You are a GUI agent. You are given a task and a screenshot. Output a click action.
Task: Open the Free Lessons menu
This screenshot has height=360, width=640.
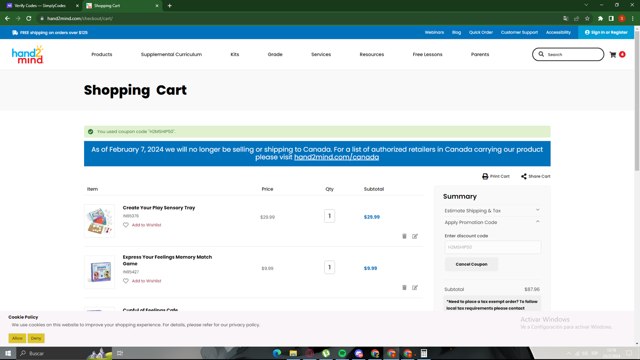(x=427, y=54)
